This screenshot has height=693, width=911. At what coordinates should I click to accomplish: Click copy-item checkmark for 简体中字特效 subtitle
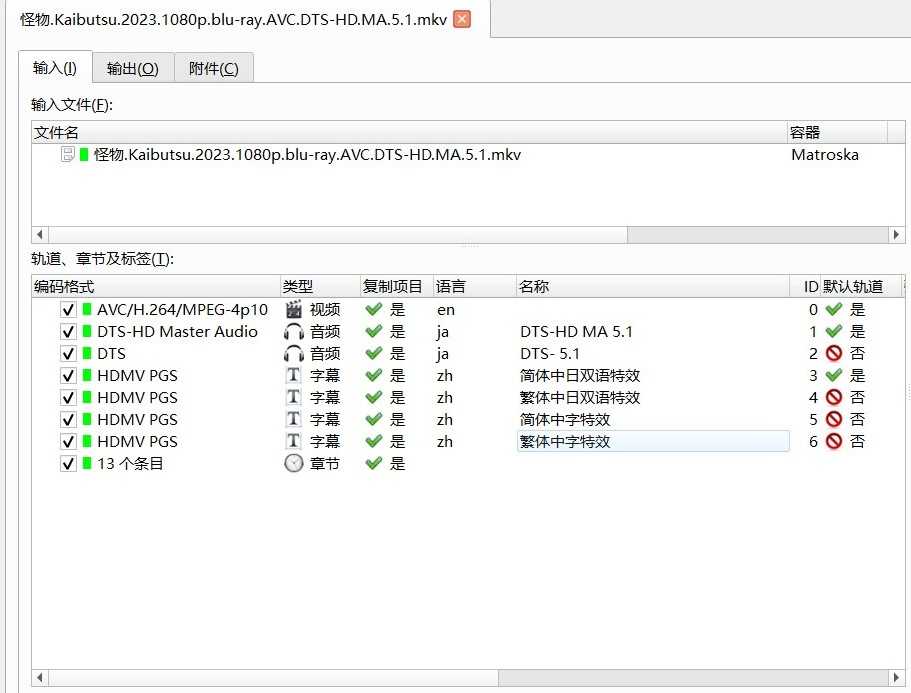pyautogui.click(x=374, y=419)
